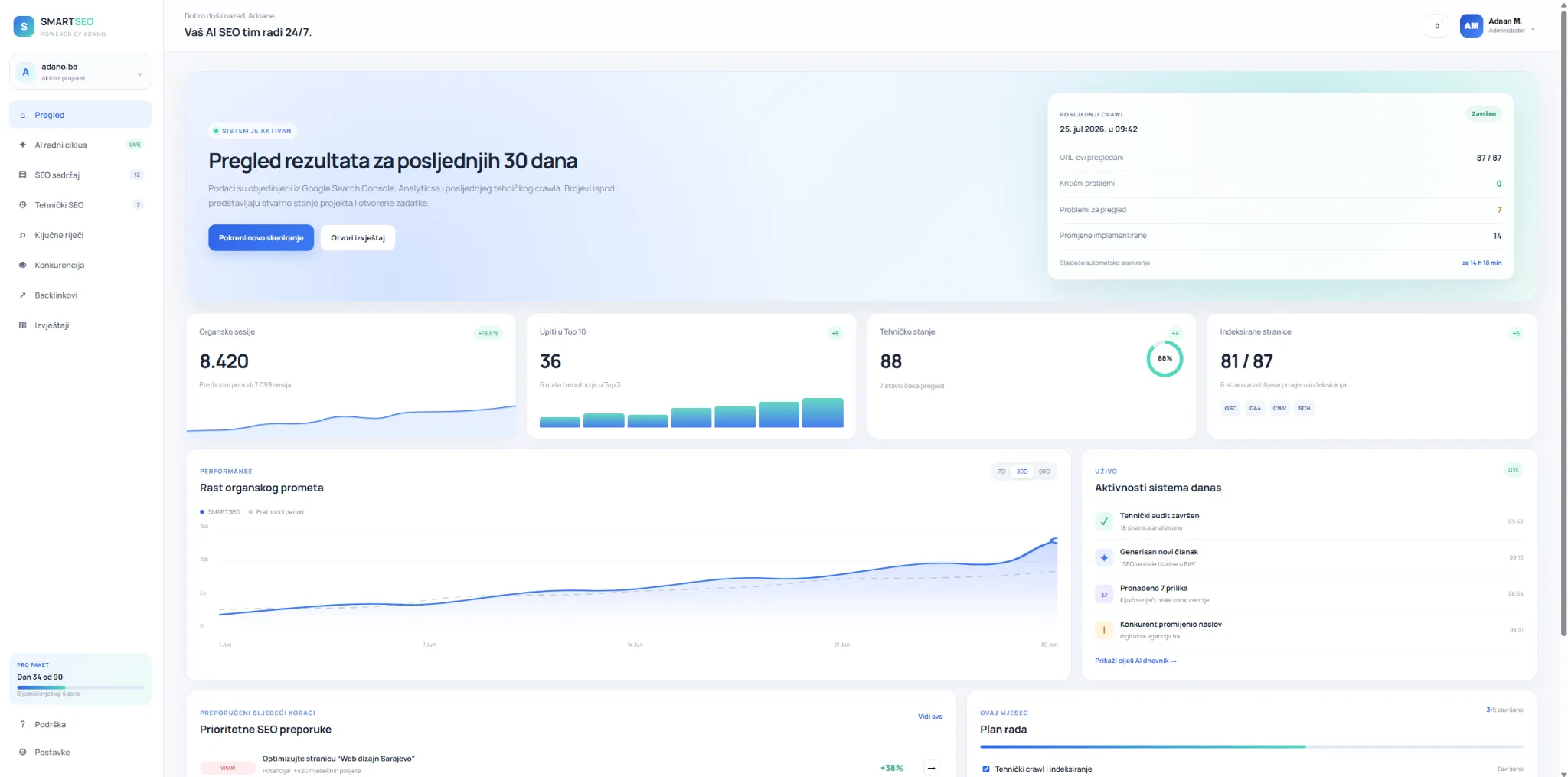The height and width of the screenshot is (777, 1568).
Task: Click the LIVE badge in Aktivnosti sistema
Action: coord(1514,470)
